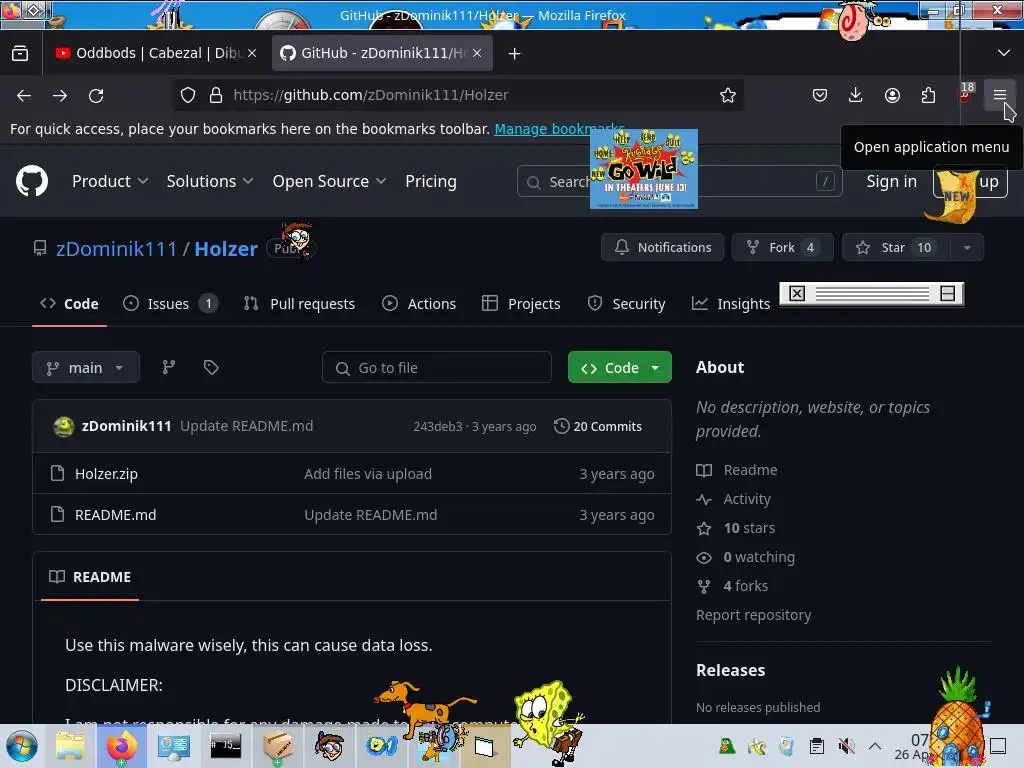1024x768 pixels.
Task: Switch to the Pull requests tab
Action: pyautogui.click(x=299, y=304)
